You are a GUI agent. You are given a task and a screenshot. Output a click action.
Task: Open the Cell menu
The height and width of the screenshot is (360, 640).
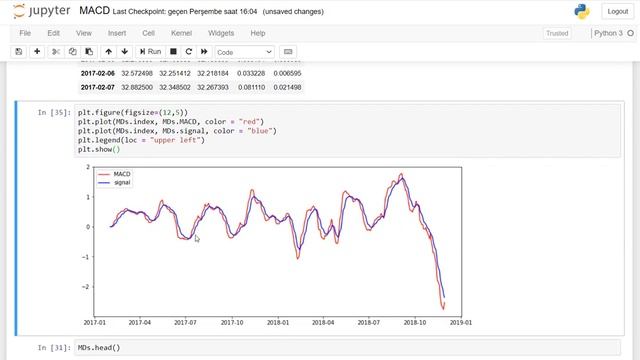tap(148, 33)
